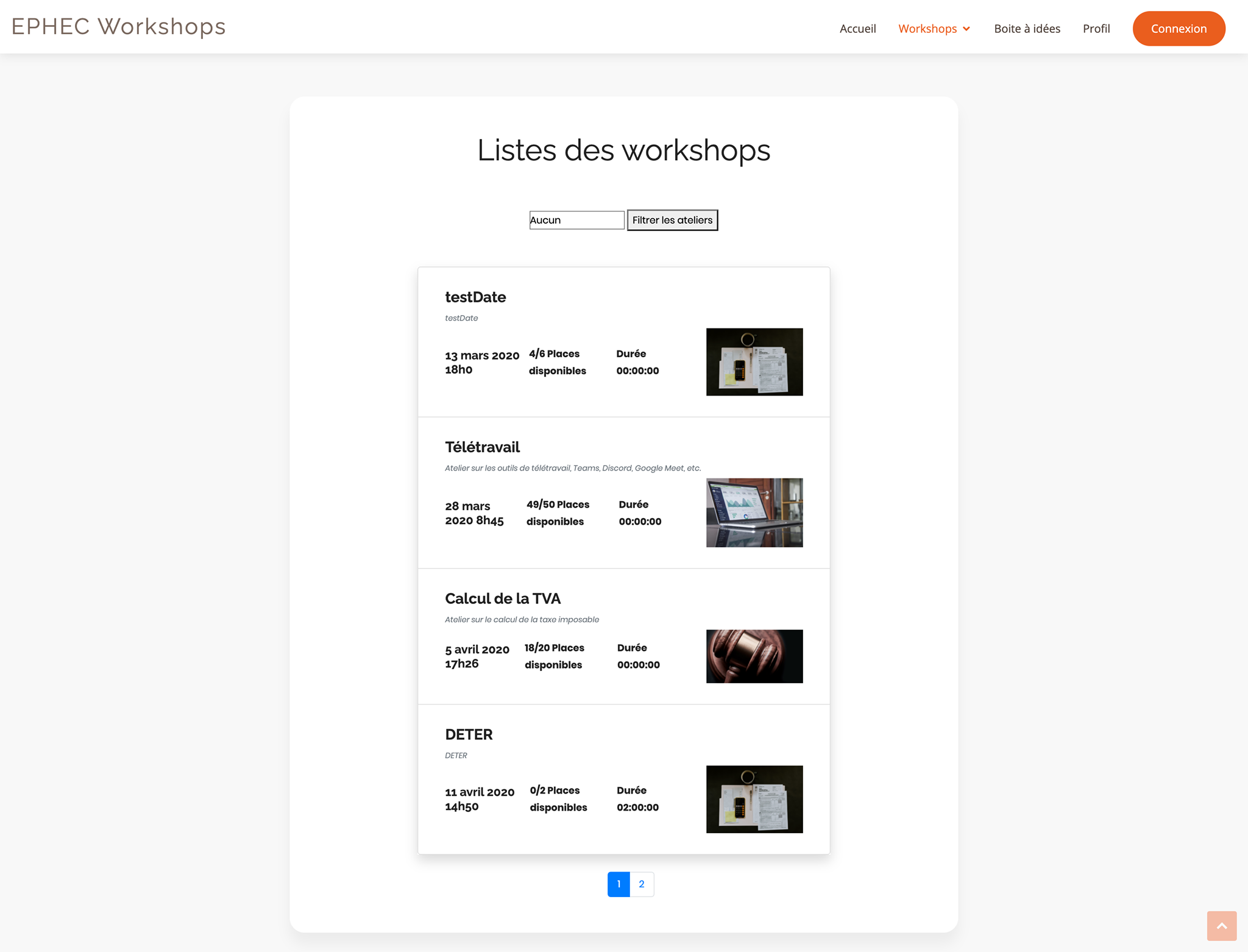Screen dimensions: 1248x952
Task: Click the EPHEC Workshops logo title
Action: pyautogui.click(x=119, y=27)
